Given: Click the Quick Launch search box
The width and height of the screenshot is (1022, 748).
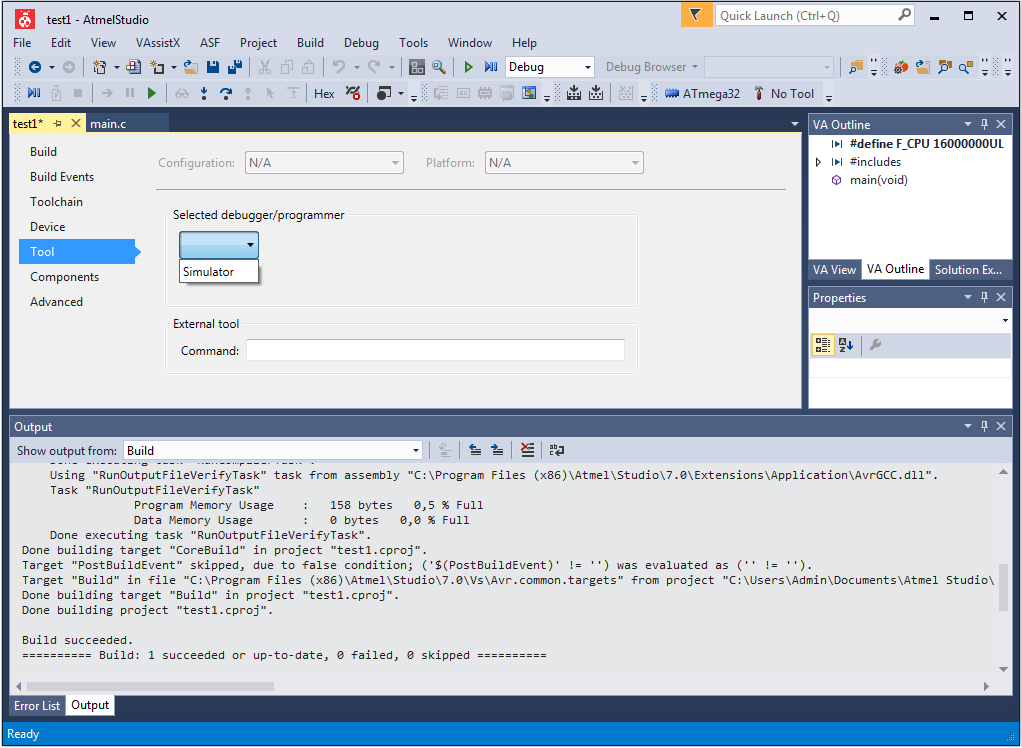Looking at the screenshot, I should [x=815, y=15].
